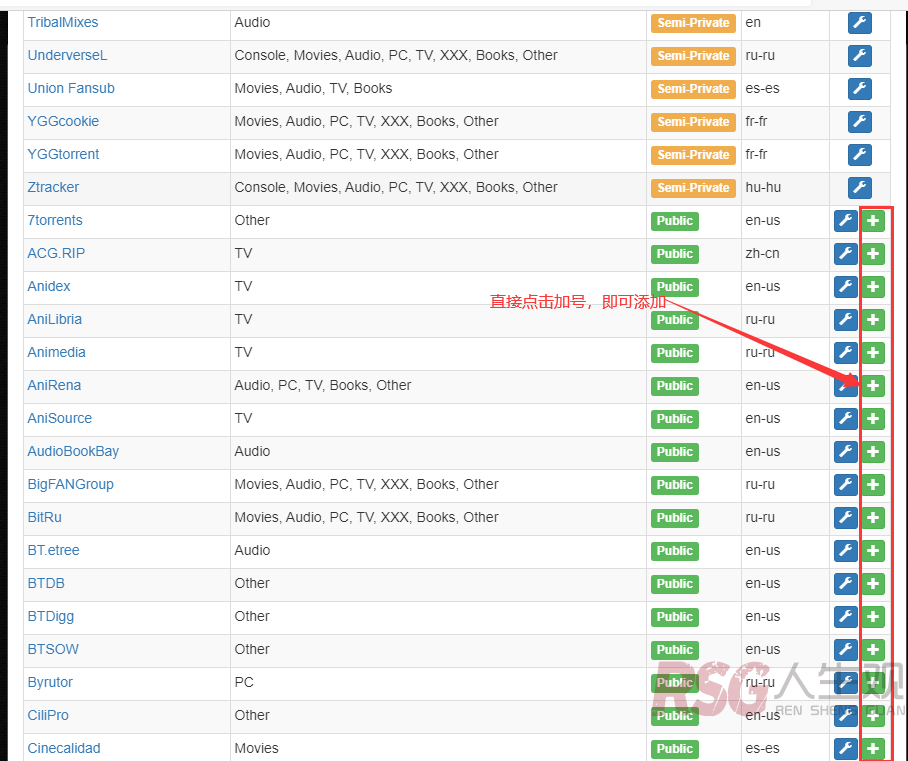Viewport: 908px width, 761px height.
Task: Click Semi-Private badge in TribalMixes row
Action: pyautogui.click(x=693, y=23)
